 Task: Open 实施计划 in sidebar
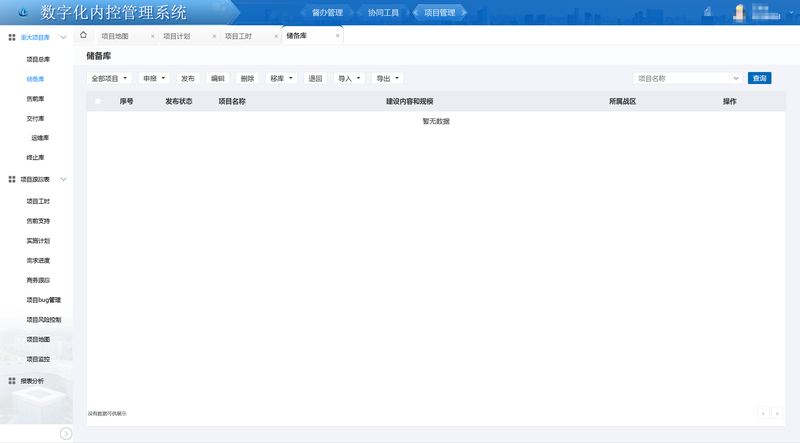[x=38, y=240]
